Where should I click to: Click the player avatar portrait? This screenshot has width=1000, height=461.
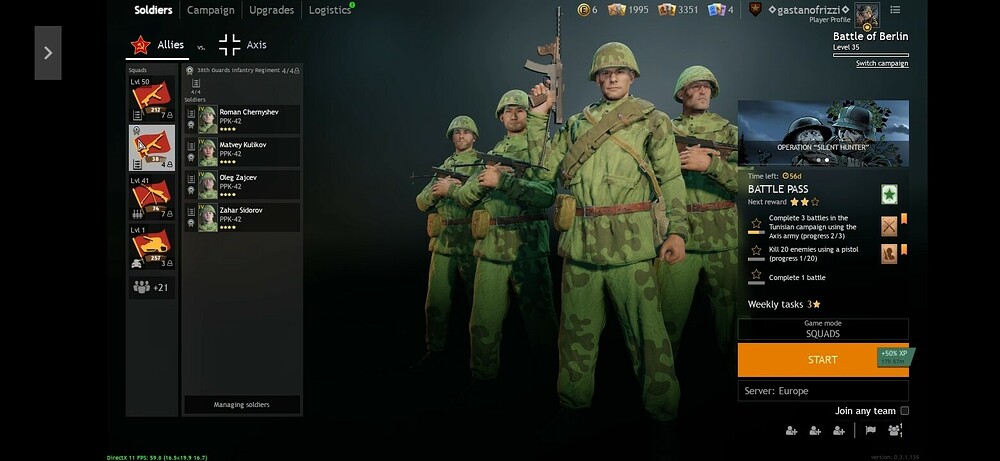(867, 15)
